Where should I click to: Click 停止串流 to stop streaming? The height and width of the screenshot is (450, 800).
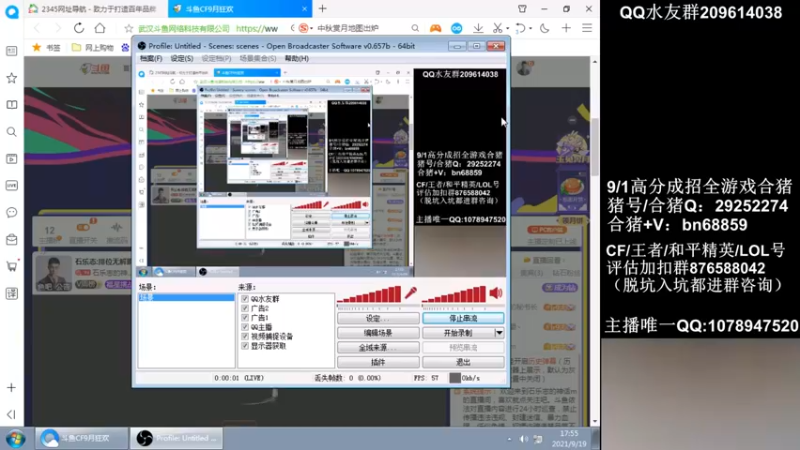(x=463, y=318)
